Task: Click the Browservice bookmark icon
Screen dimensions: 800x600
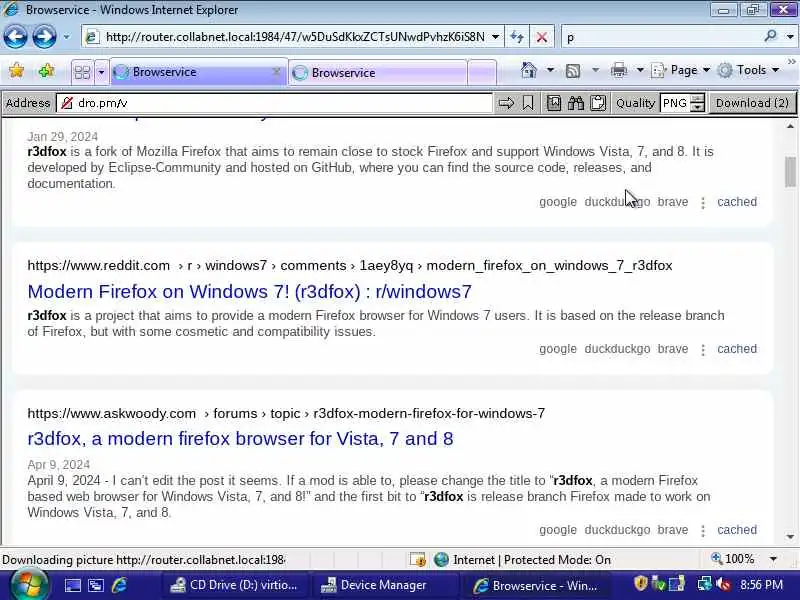Action: click(528, 103)
